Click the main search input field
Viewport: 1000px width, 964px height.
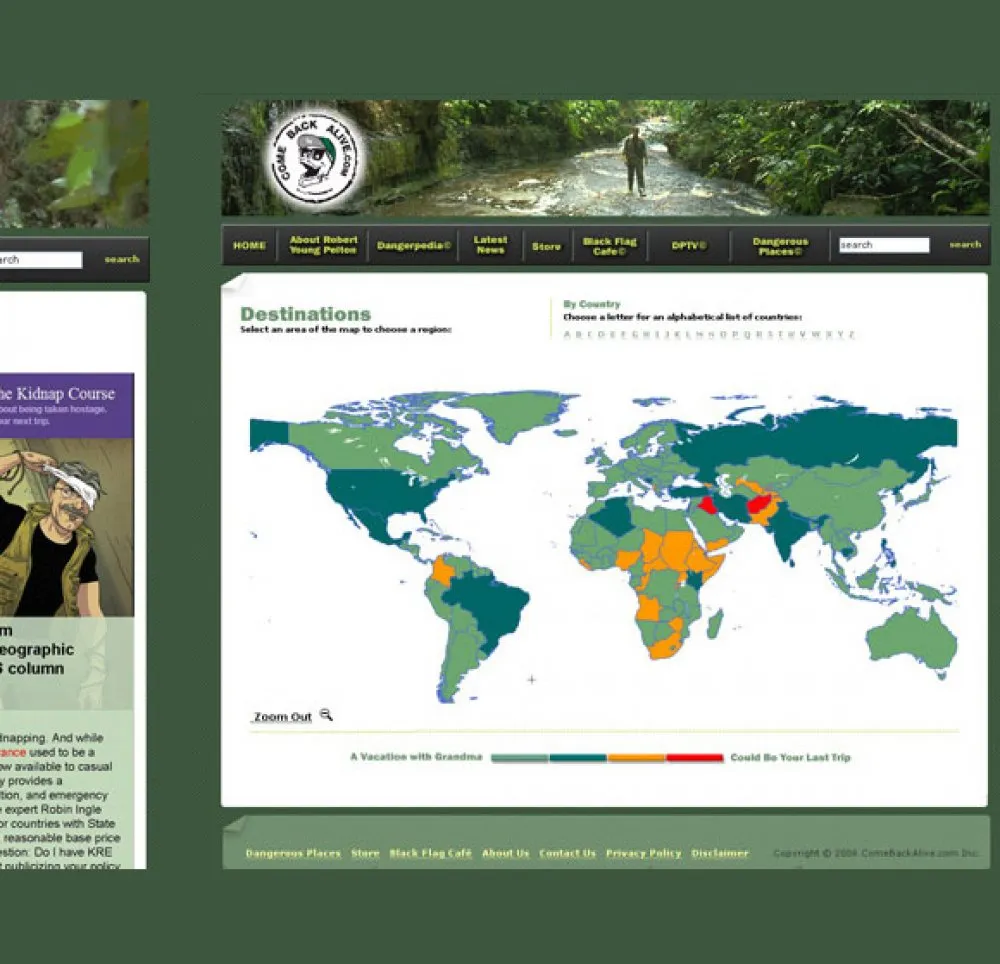pos(884,245)
